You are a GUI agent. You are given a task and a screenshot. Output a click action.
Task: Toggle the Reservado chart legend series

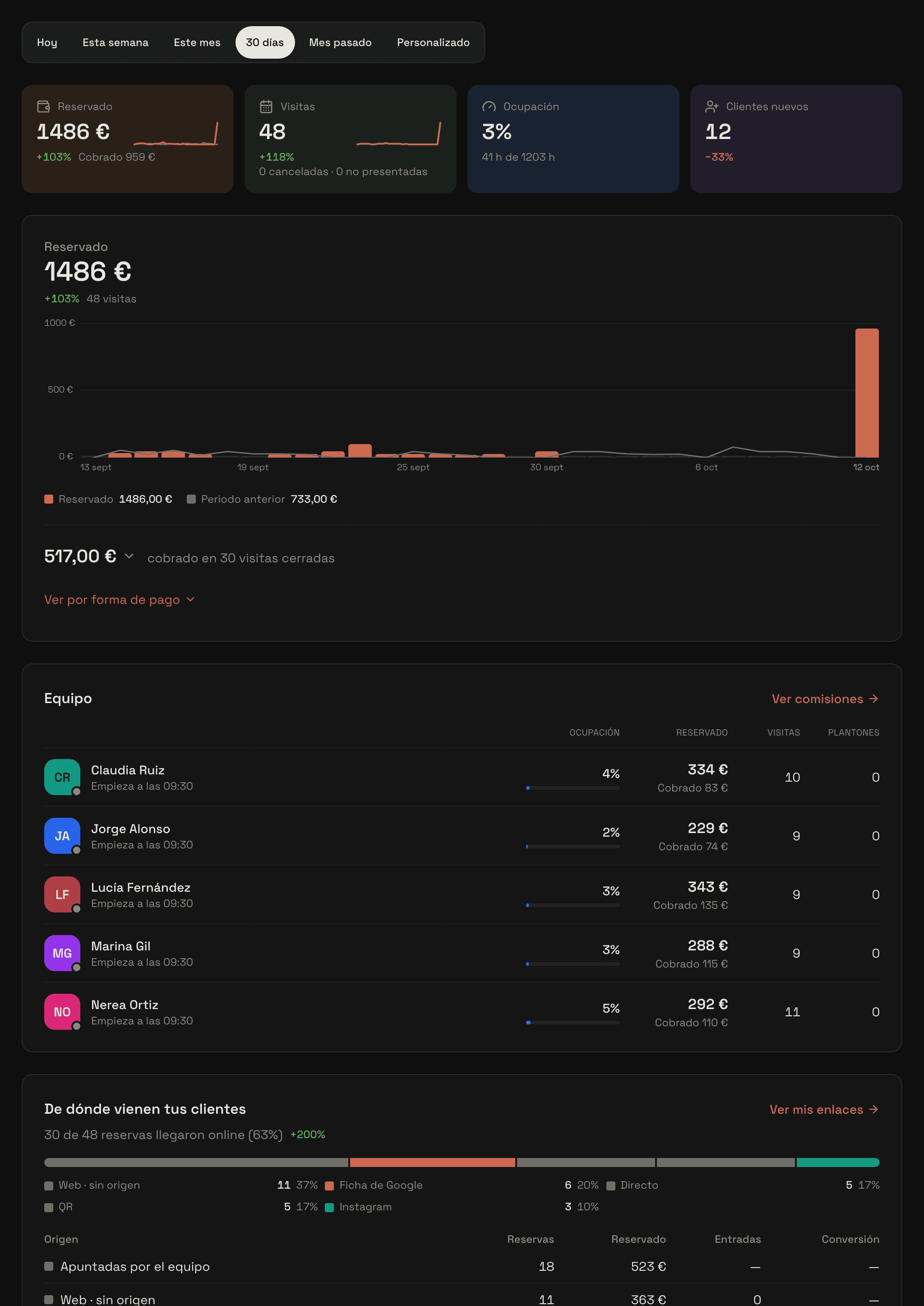coord(108,499)
